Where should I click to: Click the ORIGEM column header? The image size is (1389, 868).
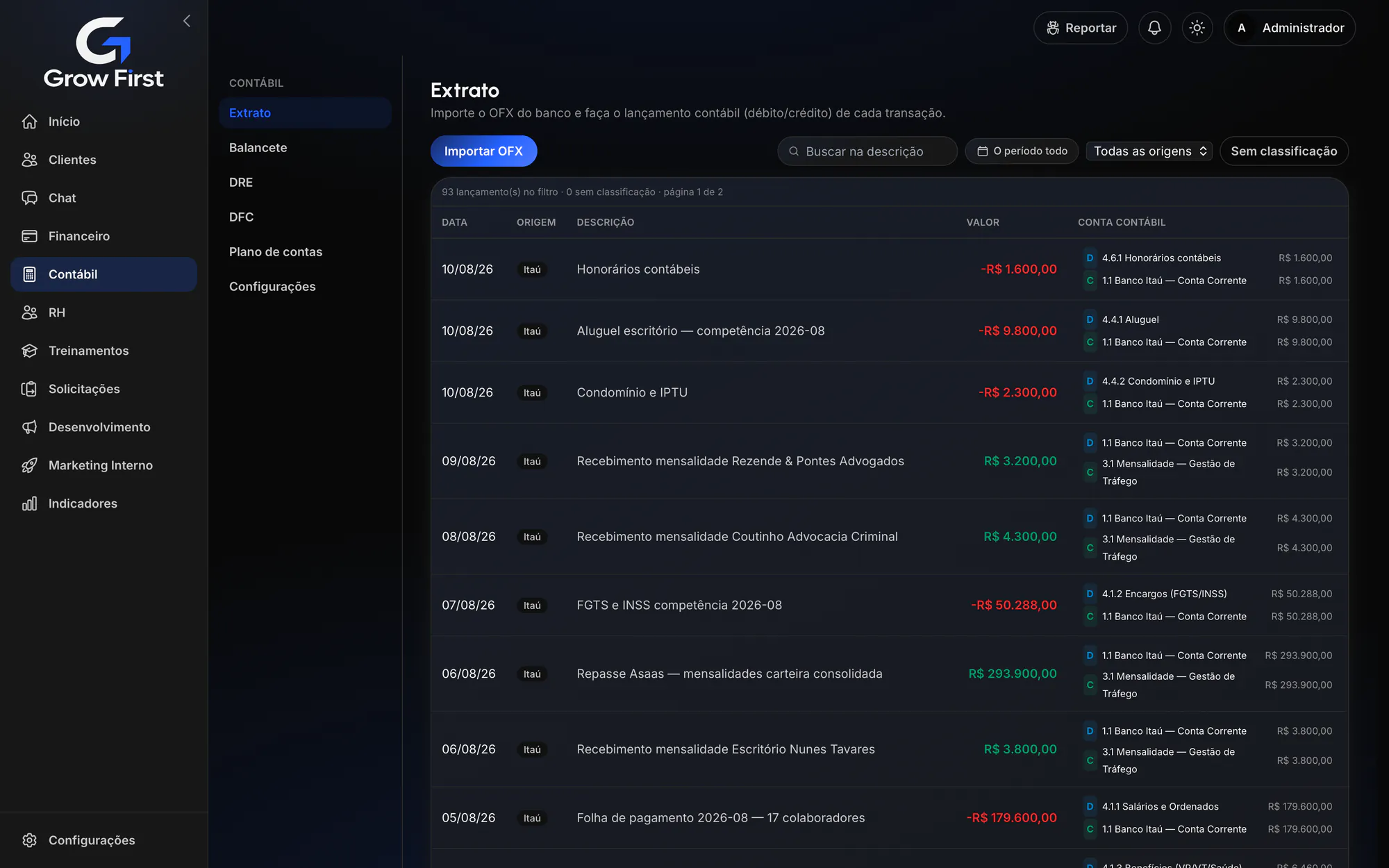click(536, 222)
